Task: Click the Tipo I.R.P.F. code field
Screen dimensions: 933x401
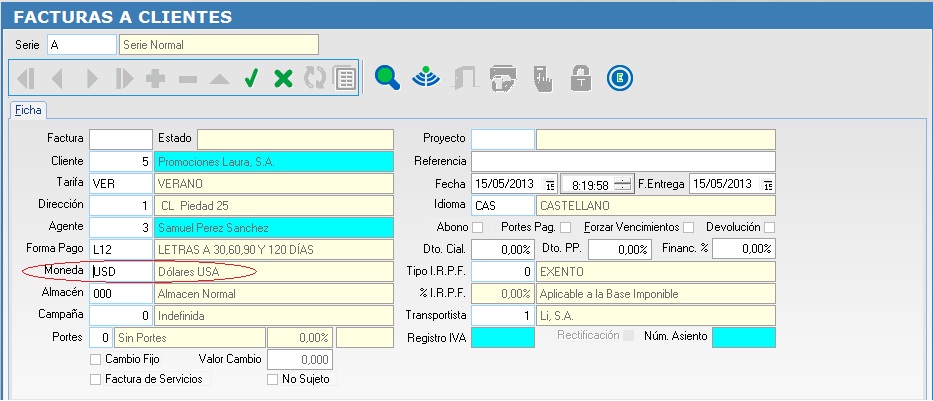Action: (503, 271)
